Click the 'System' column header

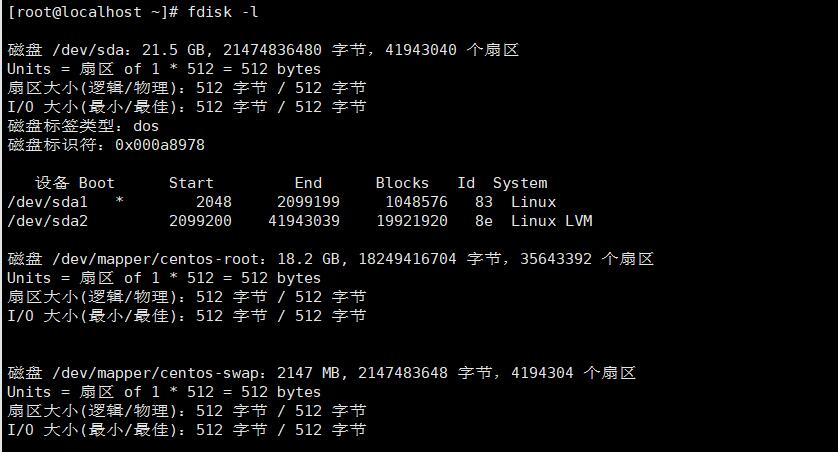[x=520, y=183]
